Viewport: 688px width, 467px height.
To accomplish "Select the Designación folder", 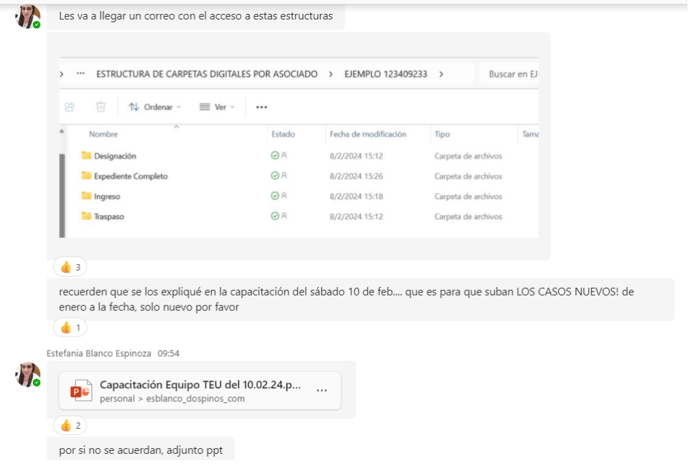I will (115, 156).
